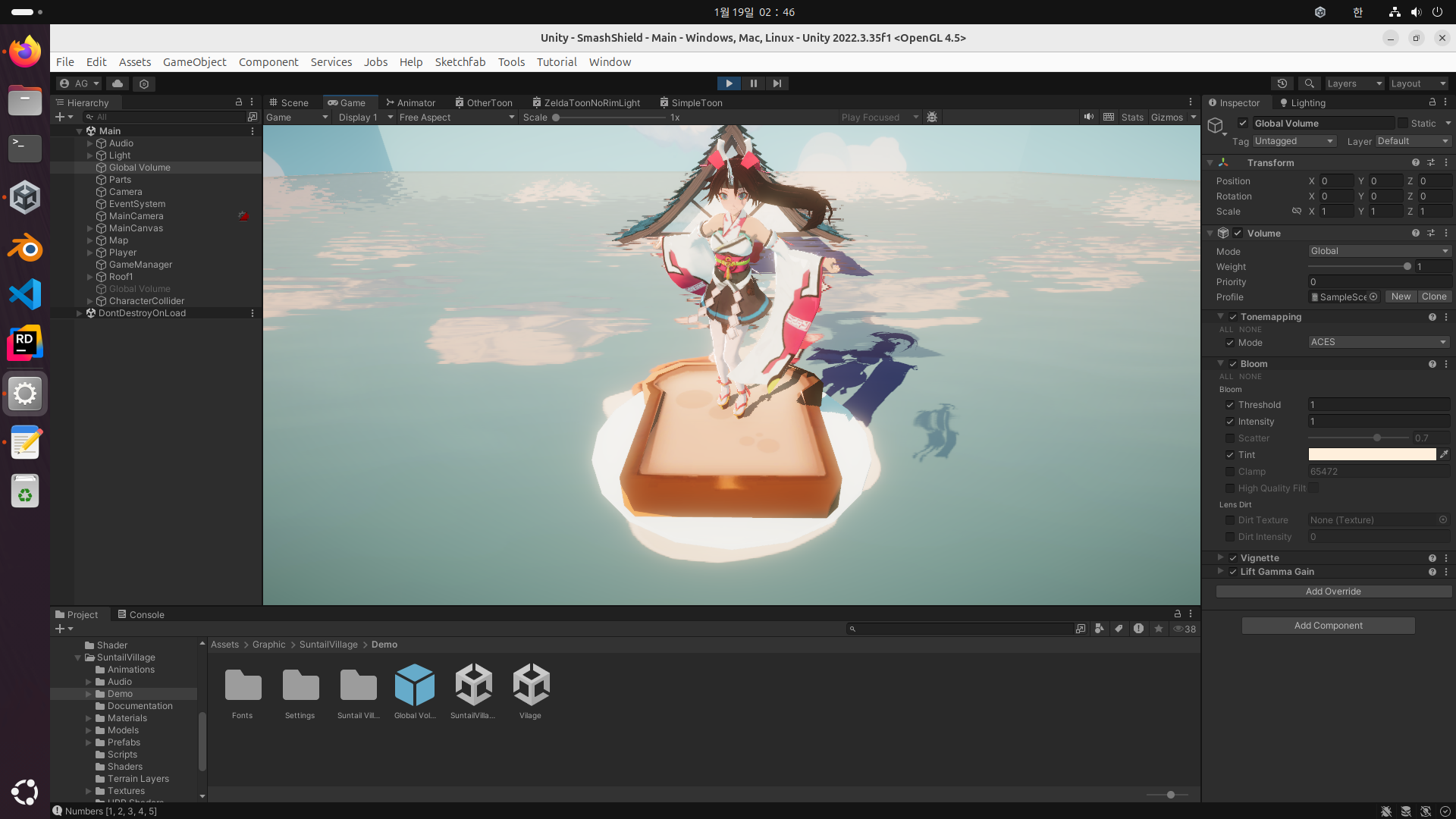Open the Transform component more options menu
Viewport: 1456px width, 819px height.
[x=1446, y=162]
